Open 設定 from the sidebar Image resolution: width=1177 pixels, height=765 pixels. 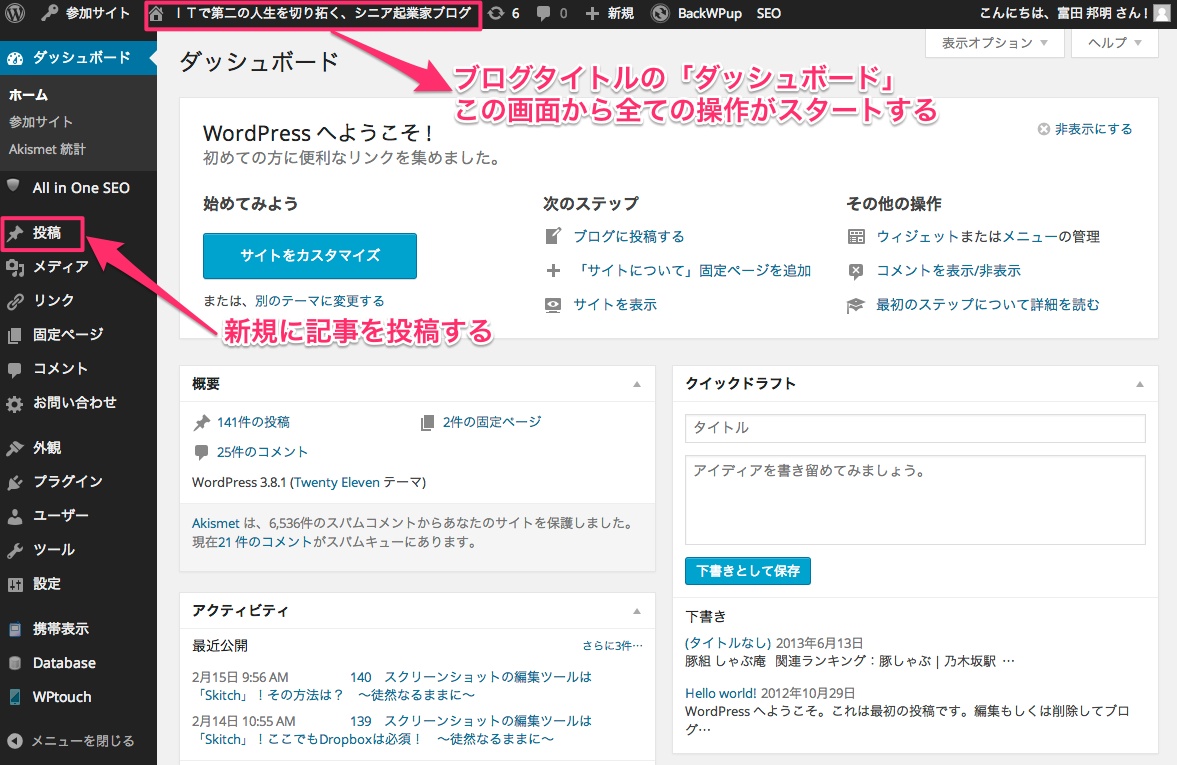coord(46,584)
